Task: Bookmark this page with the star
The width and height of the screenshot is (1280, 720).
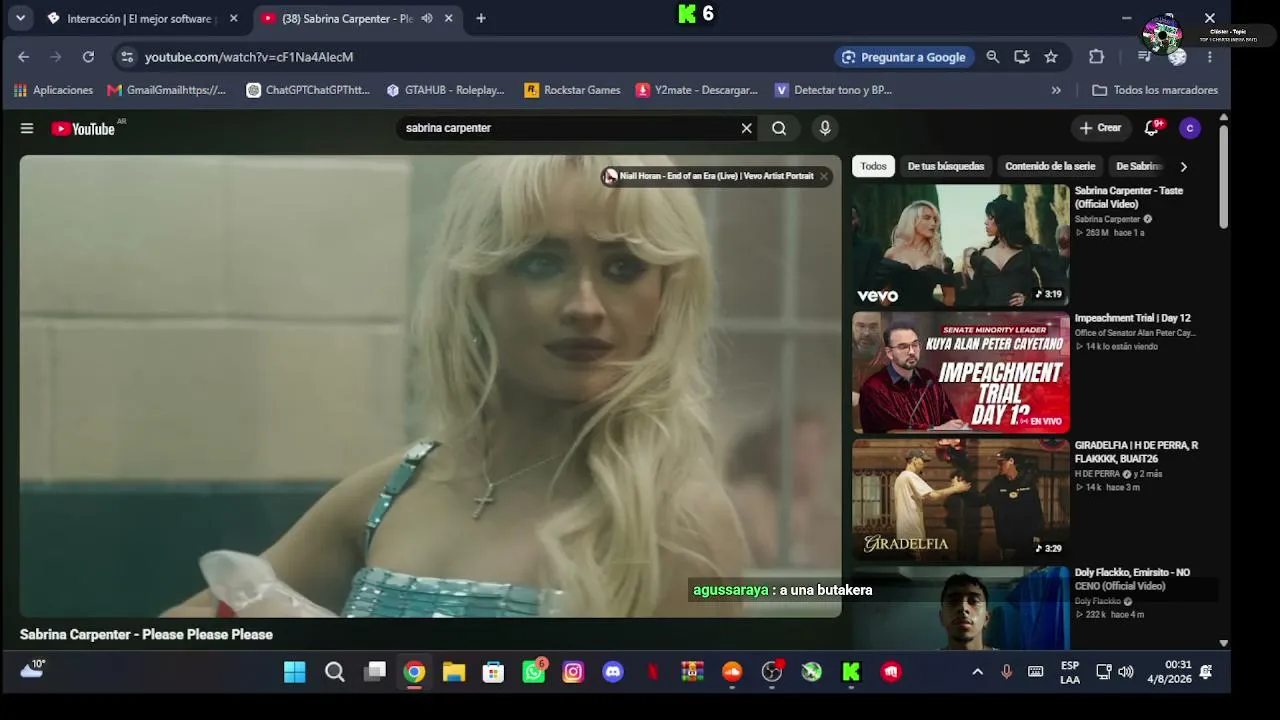Action: point(1051,57)
